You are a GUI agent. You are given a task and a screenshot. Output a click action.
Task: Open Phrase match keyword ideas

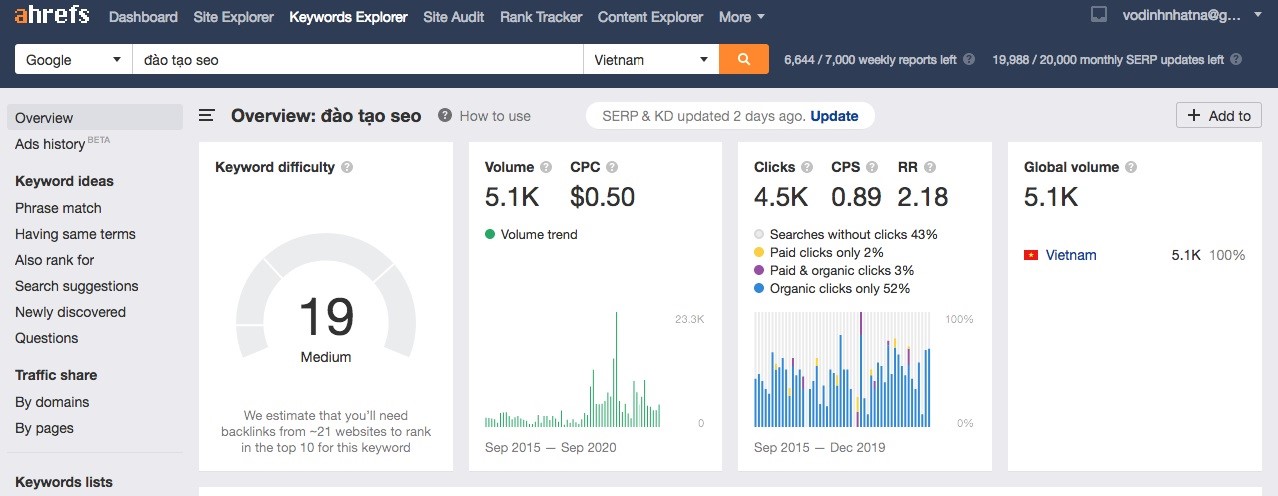tap(58, 208)
